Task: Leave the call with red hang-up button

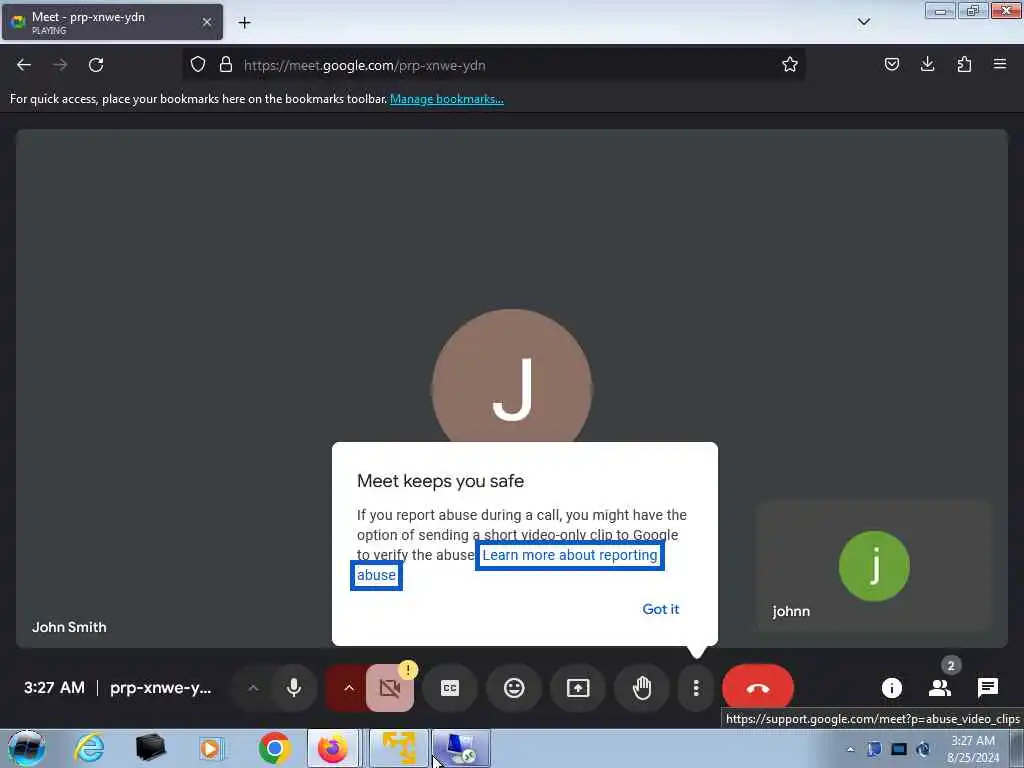Action: pyautogui.click(x=758, y=688)
